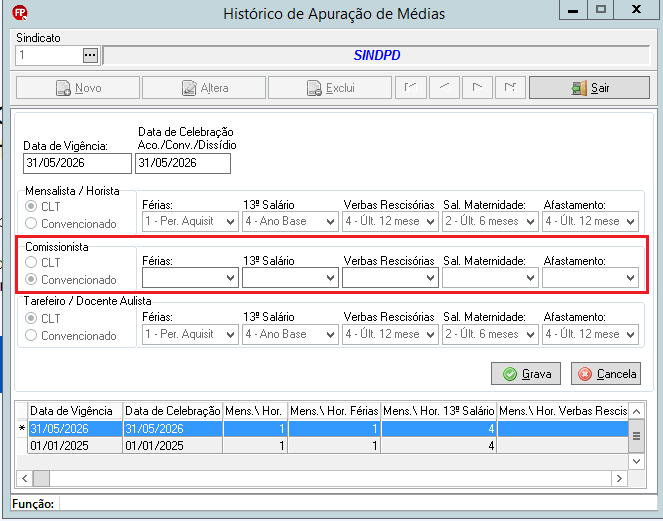Image resolution: width=663 pixels, height=521 pixels.
Task: Click Data de Celebração grid column header
Action: [x=173, y=411]
